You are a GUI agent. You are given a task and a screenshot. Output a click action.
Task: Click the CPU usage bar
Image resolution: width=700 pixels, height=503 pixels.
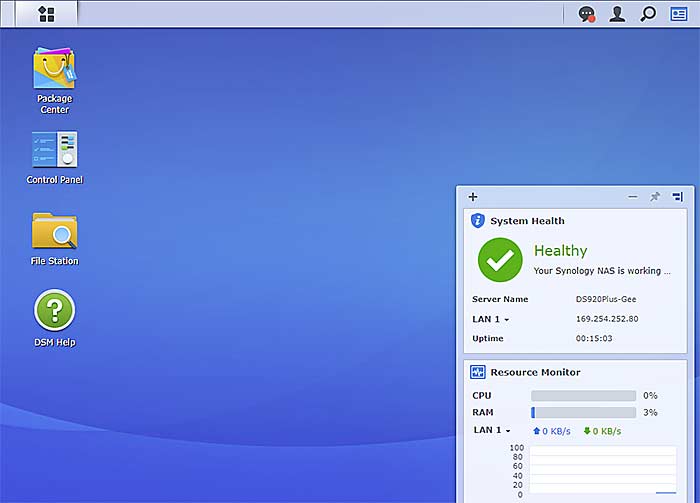[x=583, y=395]
